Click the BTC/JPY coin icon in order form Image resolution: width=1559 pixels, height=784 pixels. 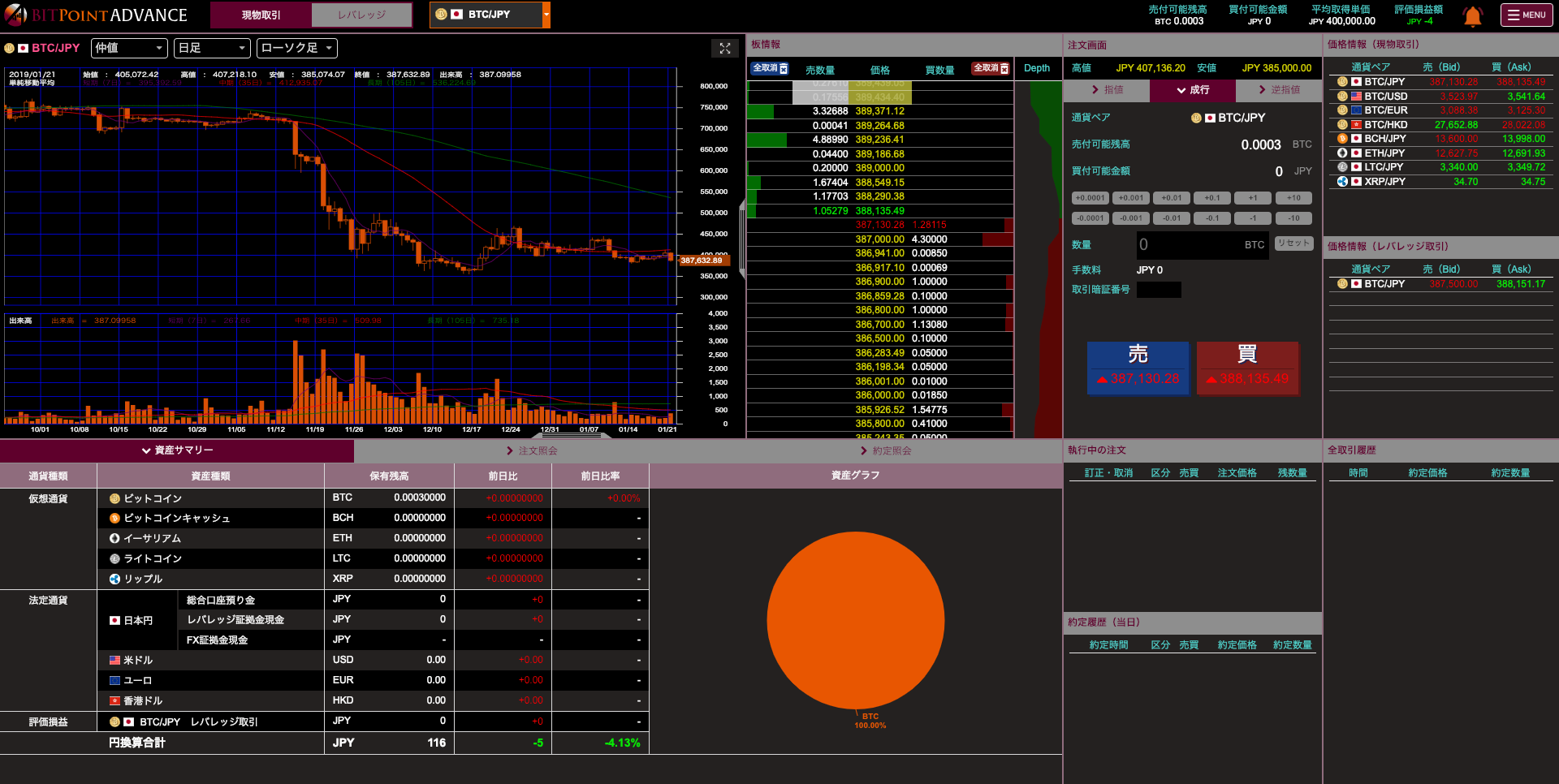click(x=1196, y=118)
